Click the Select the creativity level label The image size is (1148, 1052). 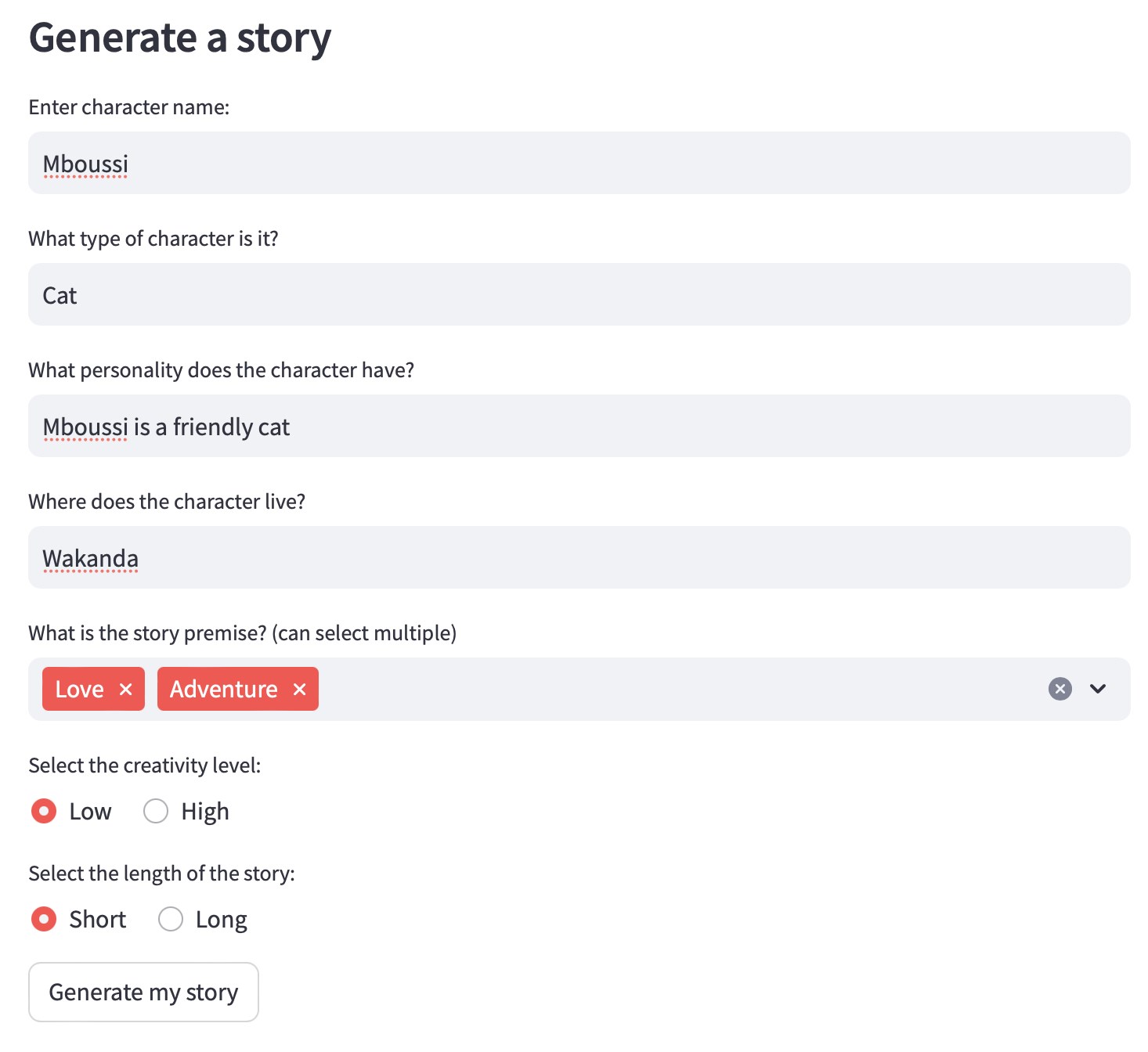[x=145, y=766]
